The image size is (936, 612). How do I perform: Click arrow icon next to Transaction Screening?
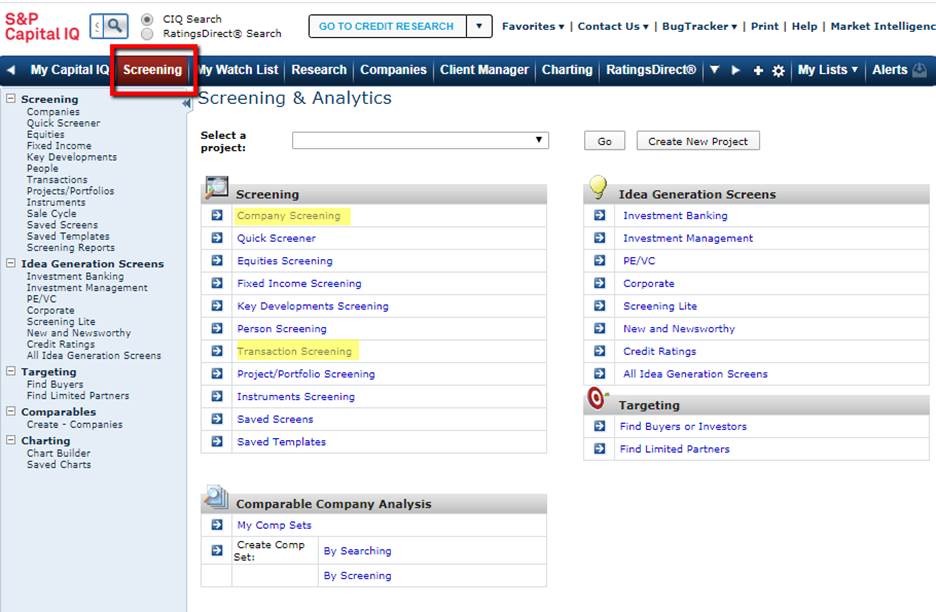(x=217, y=351)
